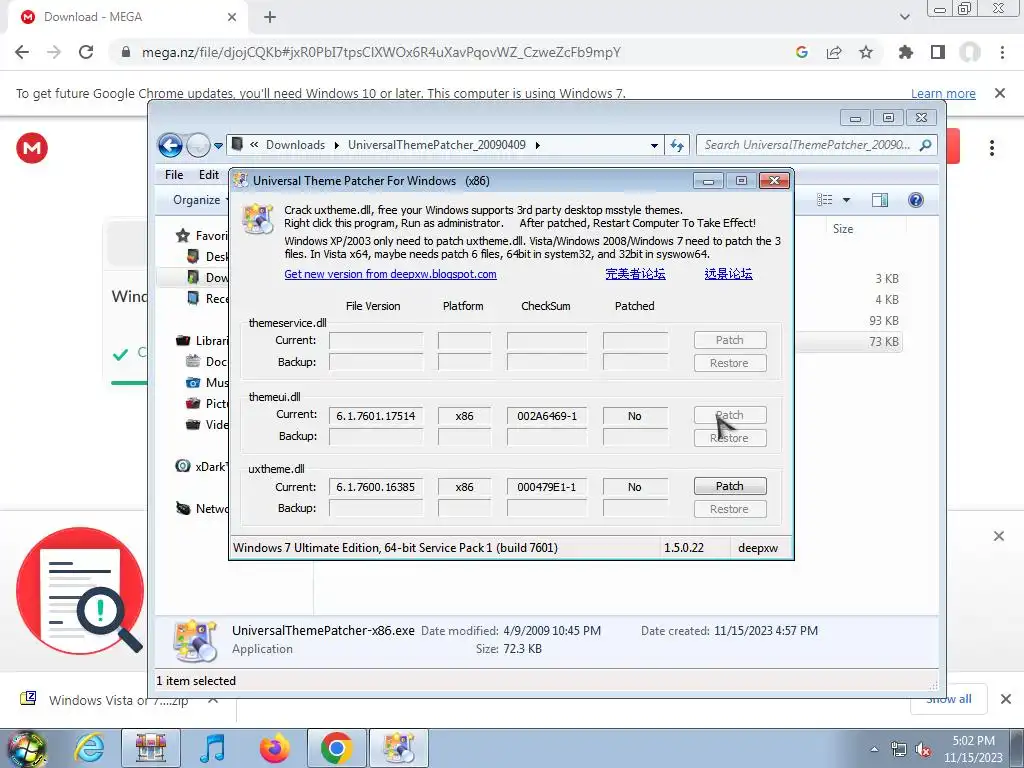Open the Chrome three-dot menu
Screen dimensions: 1024x768
point(1002,52)
